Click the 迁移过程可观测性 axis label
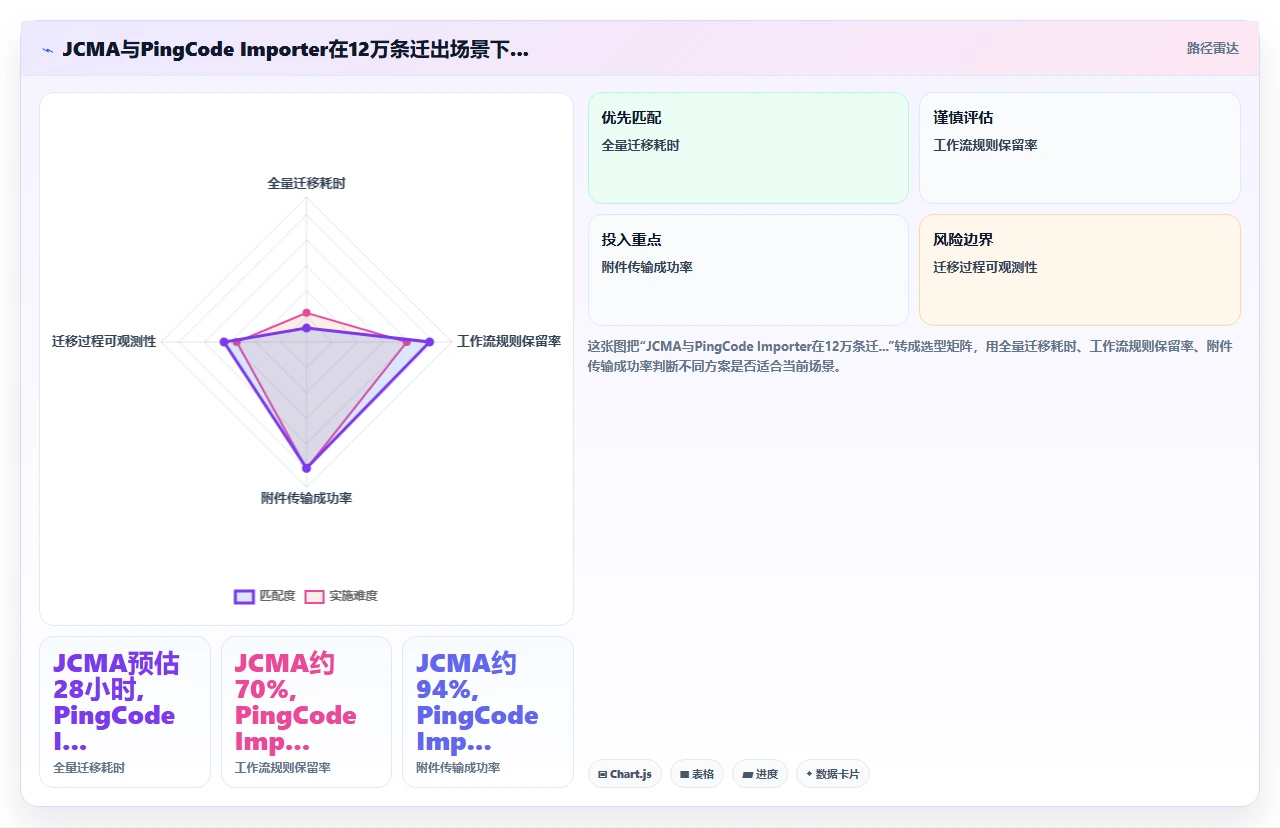 coord(104,341)
